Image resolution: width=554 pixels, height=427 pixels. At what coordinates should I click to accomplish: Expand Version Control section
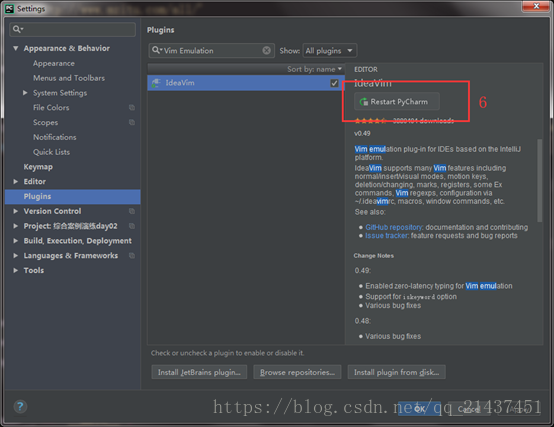16,211
